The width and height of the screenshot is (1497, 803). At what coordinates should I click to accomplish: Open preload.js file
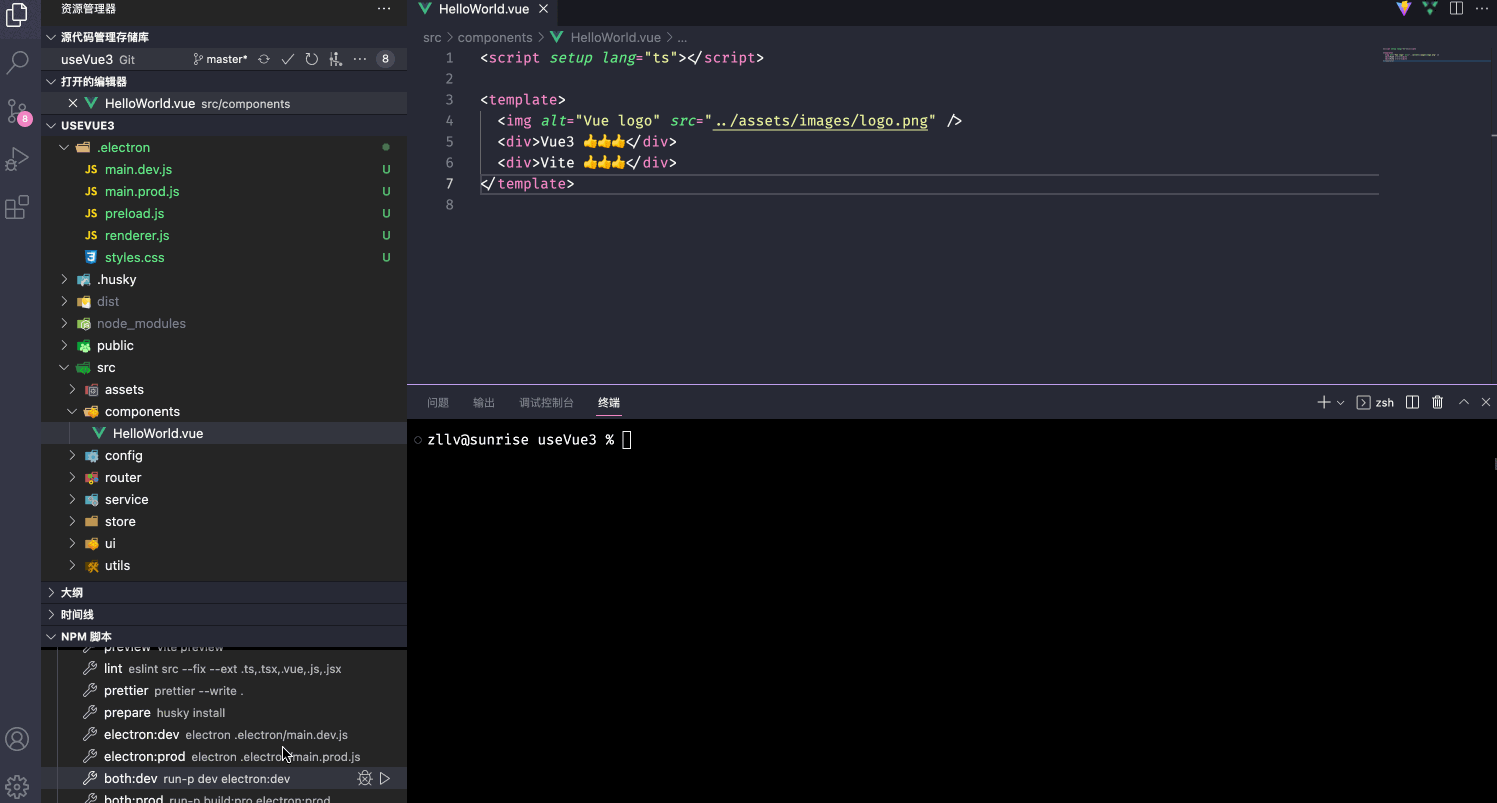tap(224, 213)
